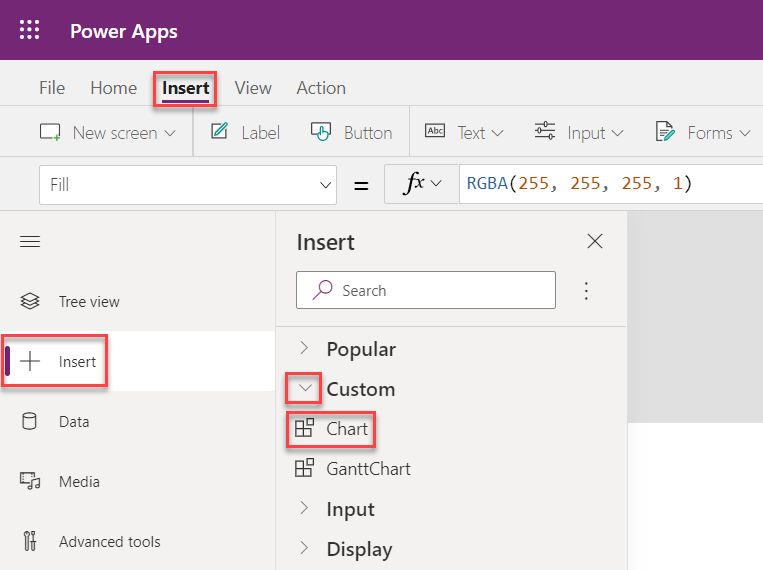Click the three-dot more options icon
The image size is (763, 570).
(587, 291)
